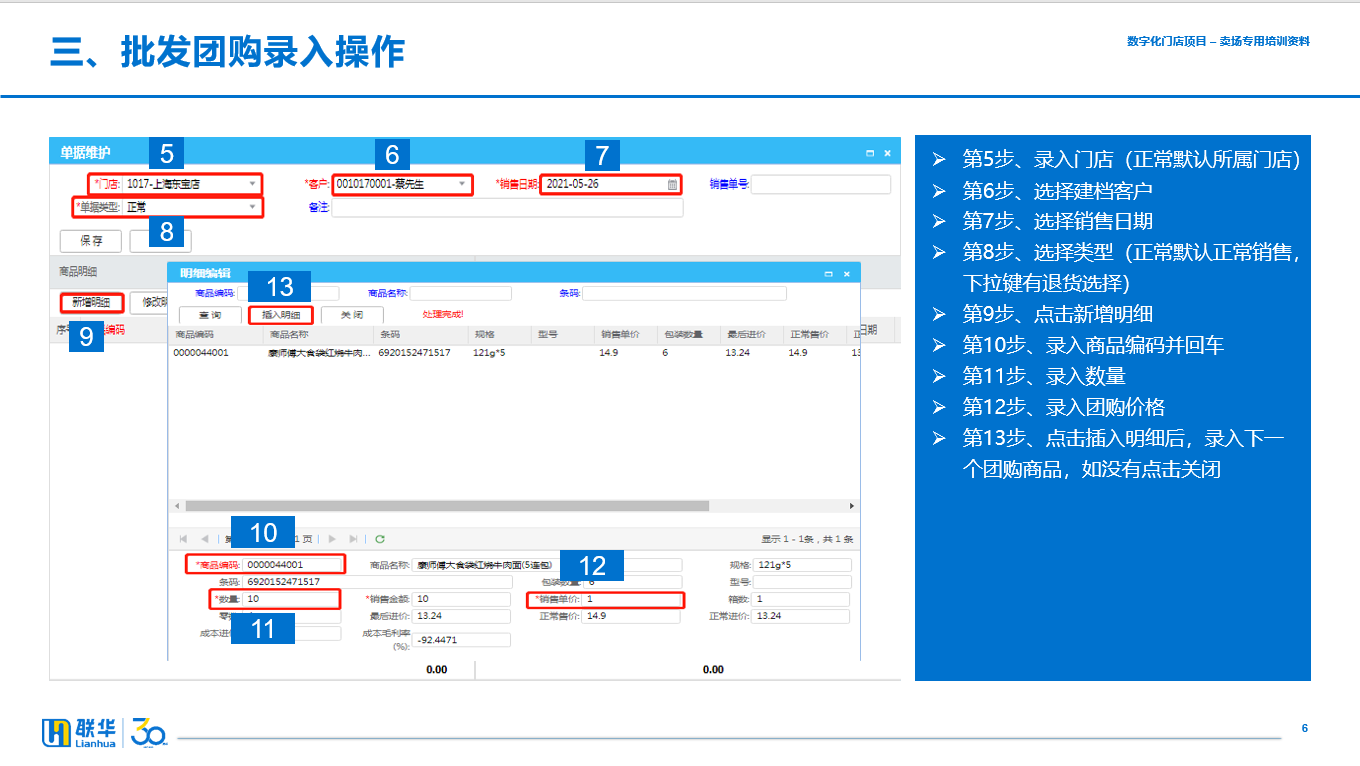Click the 商品名称 column header
The image size is (1360, 766).
click(320, 334)
